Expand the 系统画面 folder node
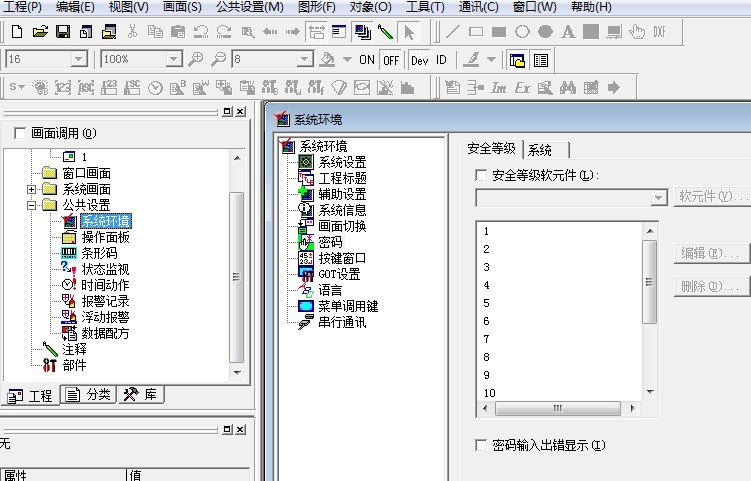 (32, 189)
